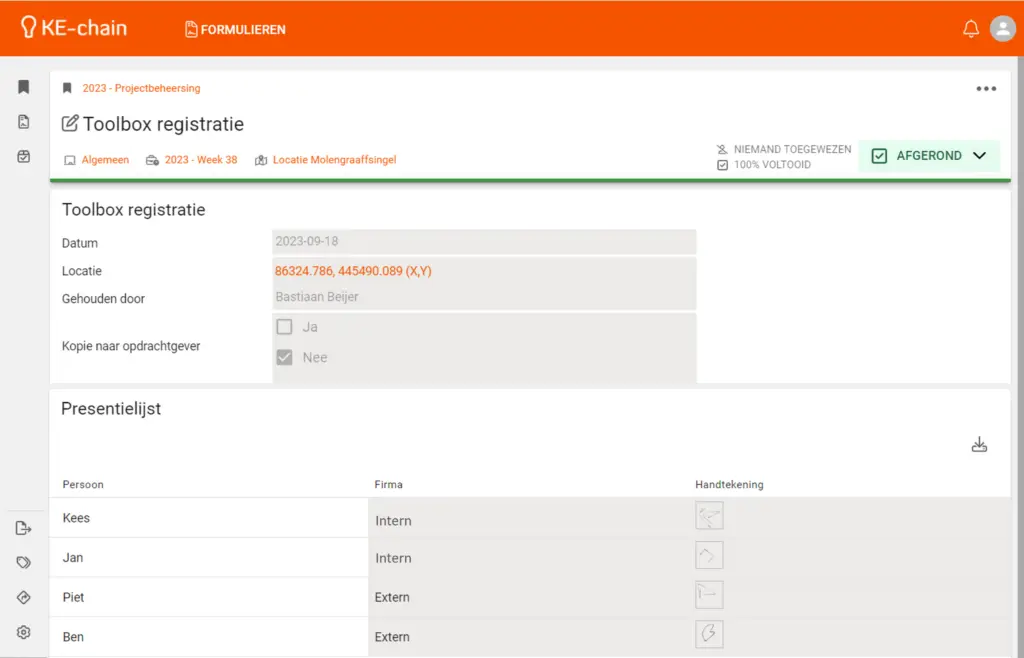The width and height of the screenshot is (1024, 658).
Task: Click the Algemeen link
Action: point(105,160)
